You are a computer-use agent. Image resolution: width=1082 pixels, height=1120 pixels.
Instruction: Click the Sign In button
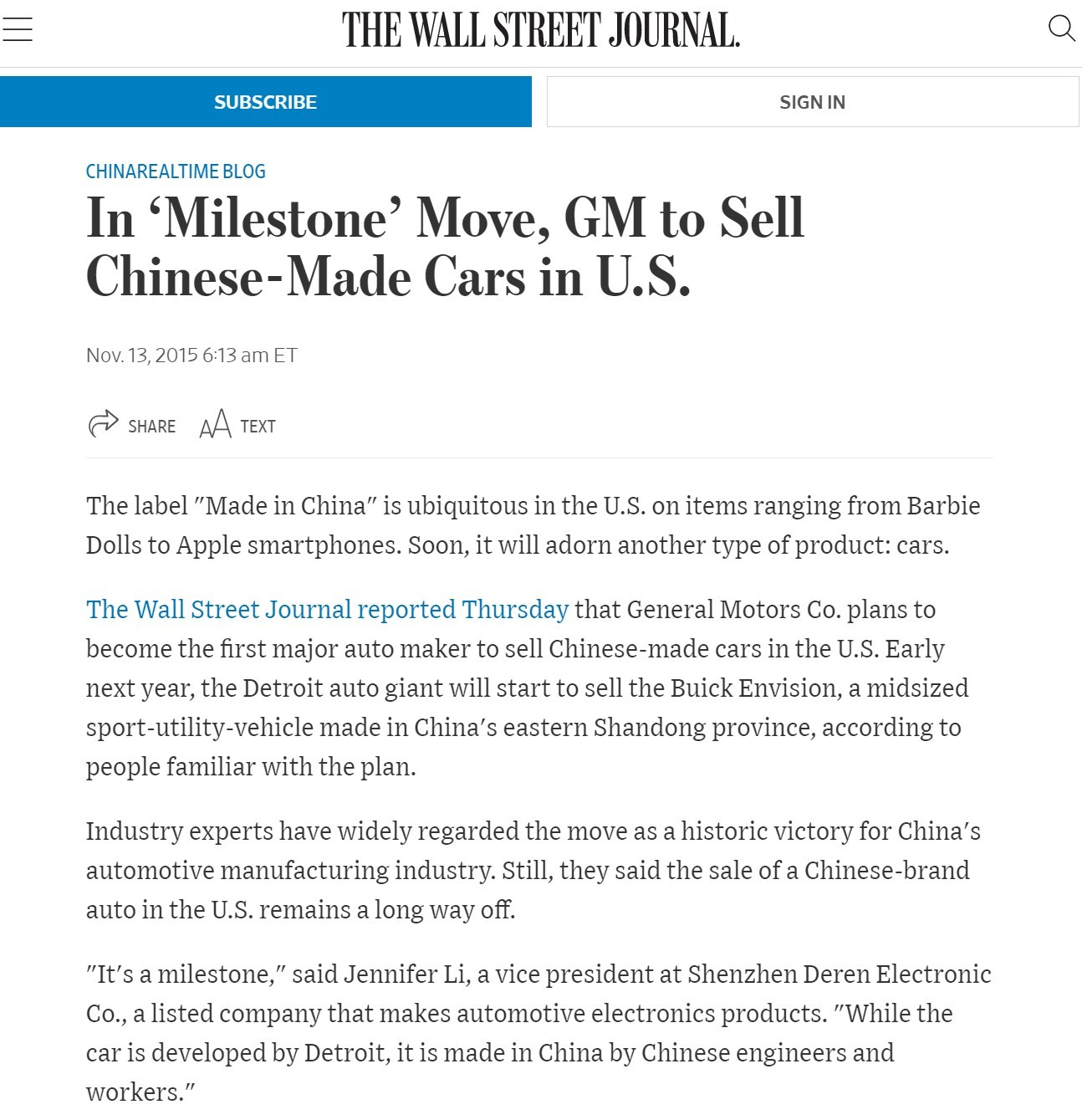(812, 102)
